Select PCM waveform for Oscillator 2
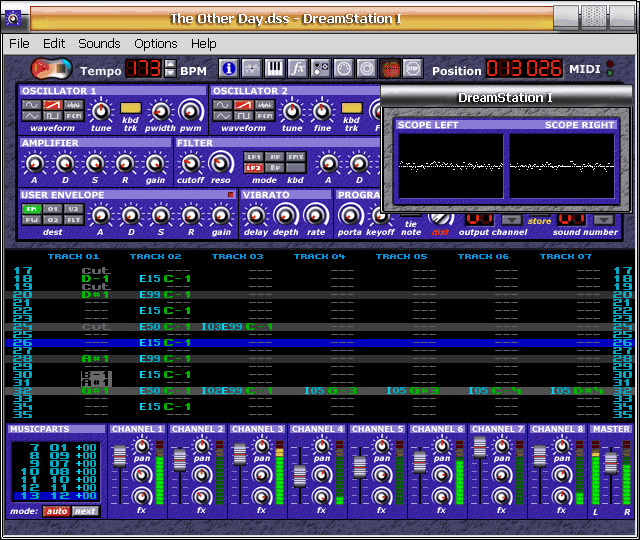 click(264, 116)
